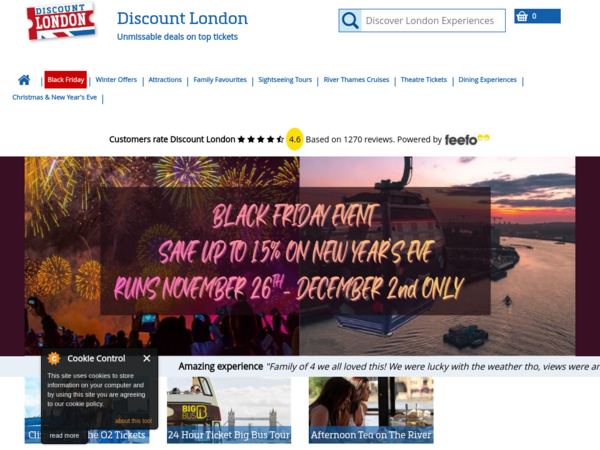Click the home icon in navigation
The image size is (600, 450).
[x=24, y=80]
